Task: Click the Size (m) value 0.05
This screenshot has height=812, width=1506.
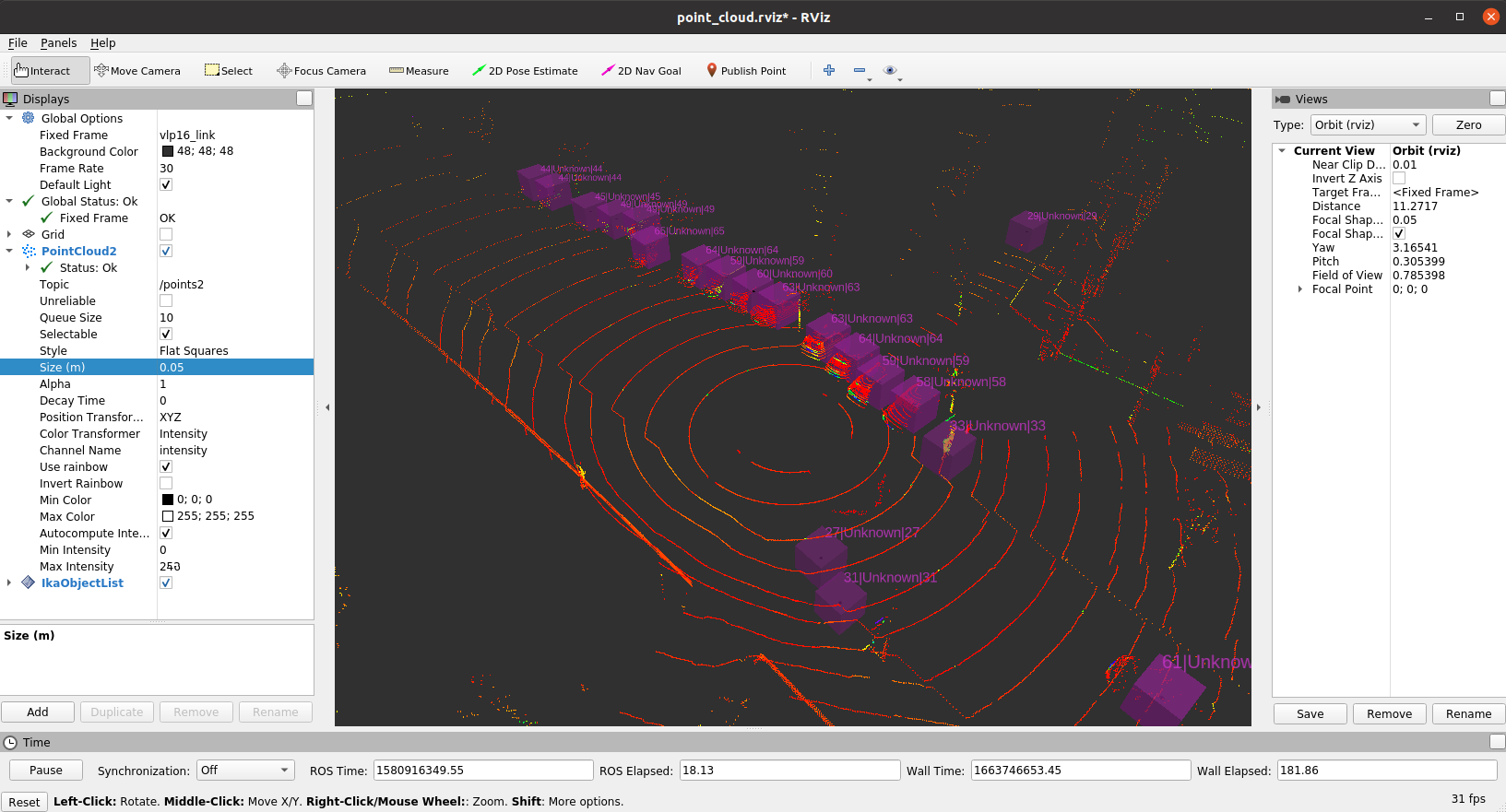Action: tap(235, 367)
